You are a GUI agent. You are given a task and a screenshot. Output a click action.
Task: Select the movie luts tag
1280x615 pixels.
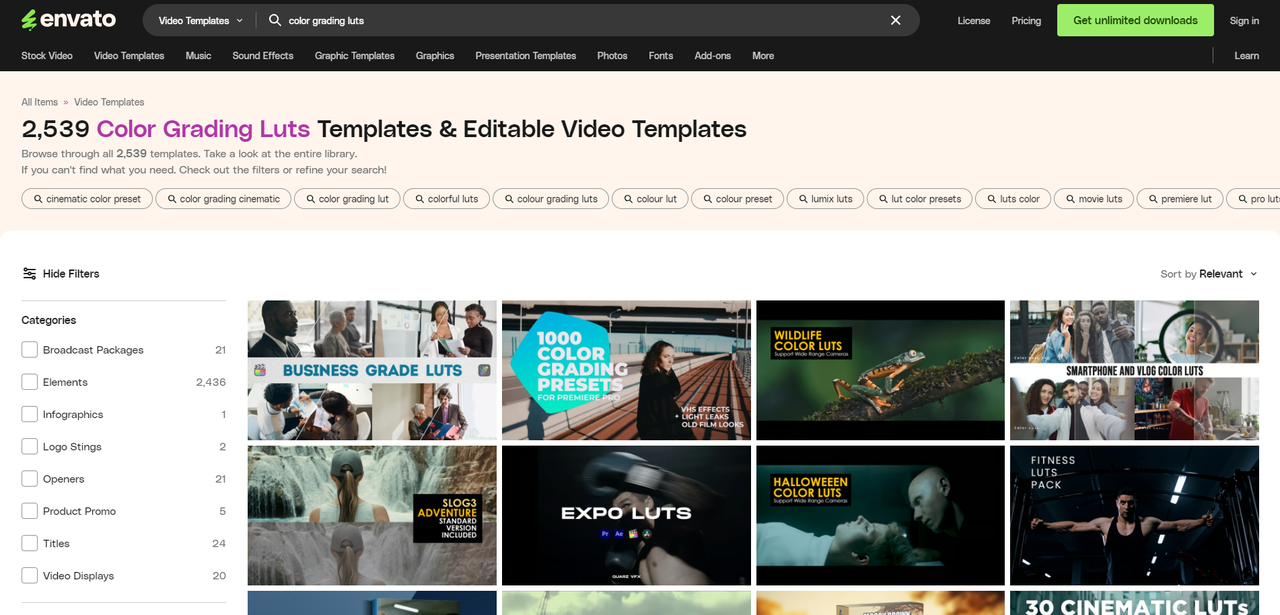[x=1094, y=199]
